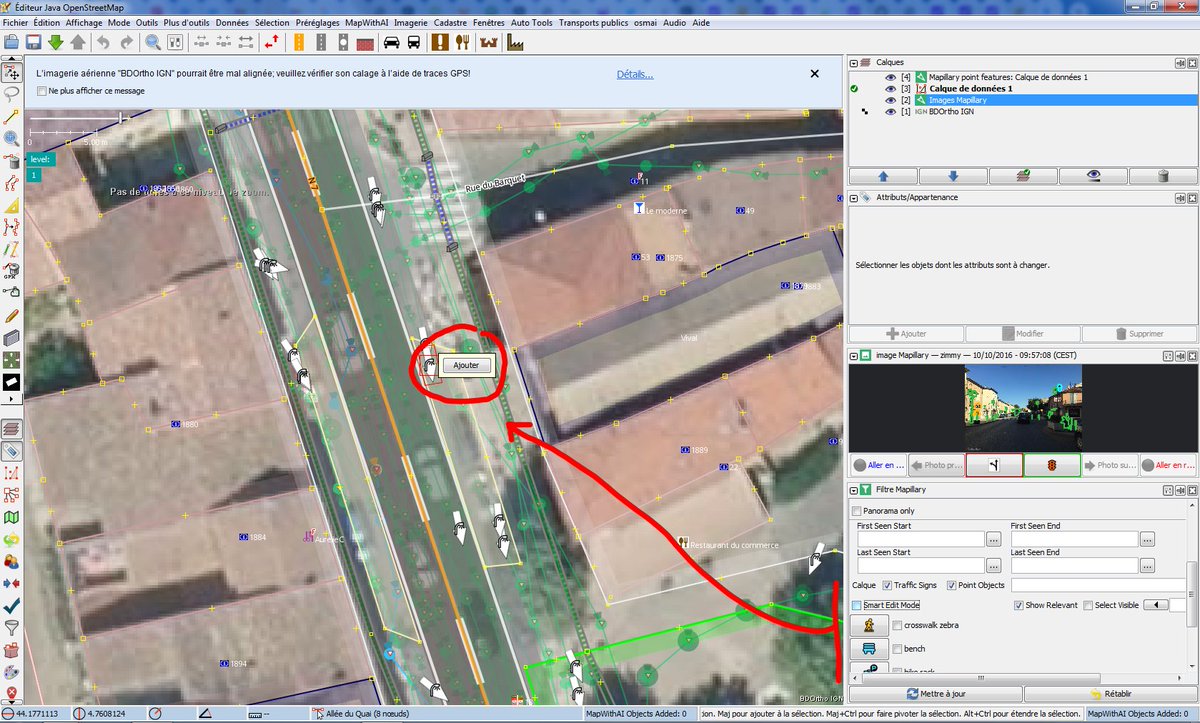Uncheck the Point Objects checkbox
Viewport: 1200px width, 723px height.
pos(951,585)
